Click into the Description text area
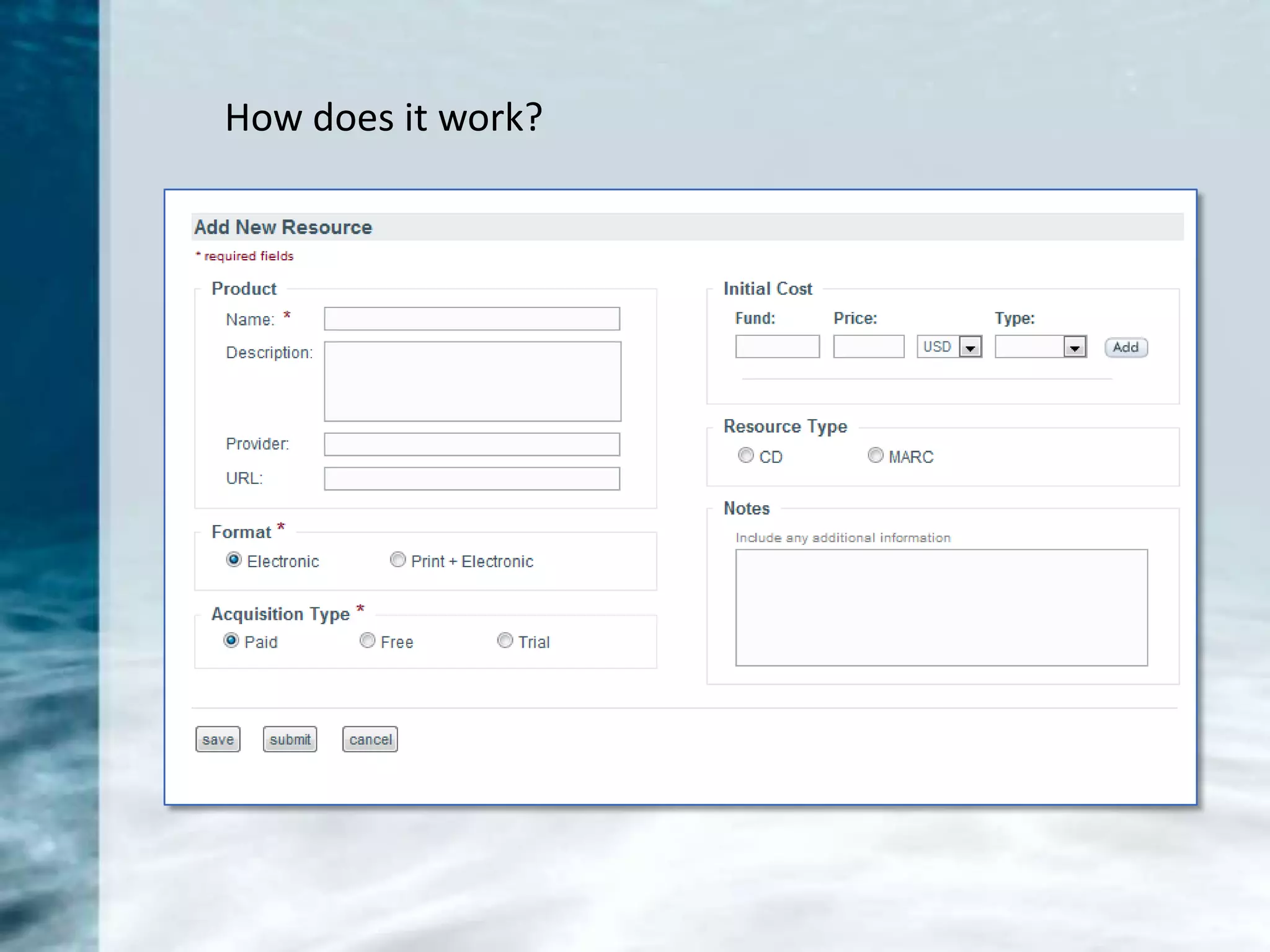1270x952 pixels. (x=472, y=381)
